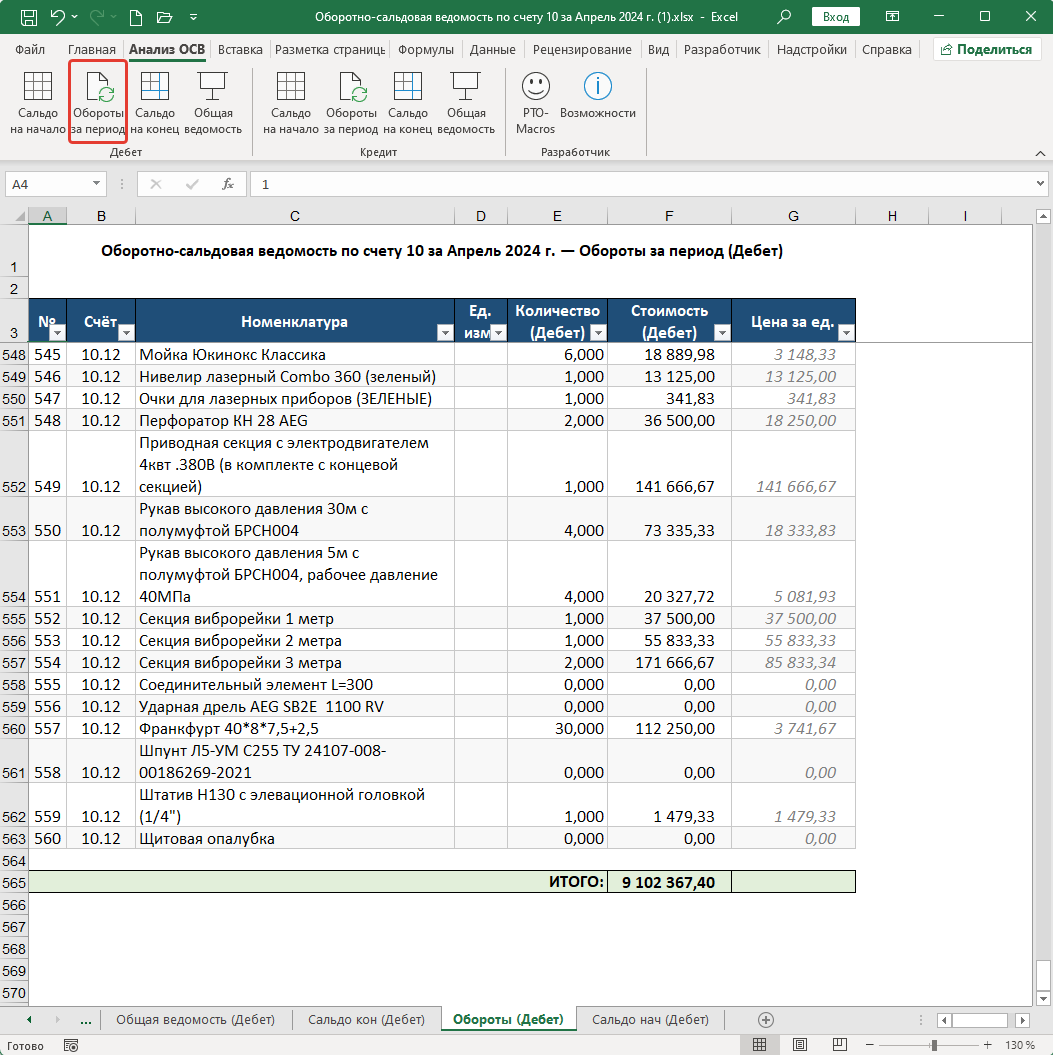The width and height of the screenshot is (1053, 1055).
Task: Expand the Стоимость (Дебет) filter dropdown
Action: pyautogui.click(x=722, y=332)
